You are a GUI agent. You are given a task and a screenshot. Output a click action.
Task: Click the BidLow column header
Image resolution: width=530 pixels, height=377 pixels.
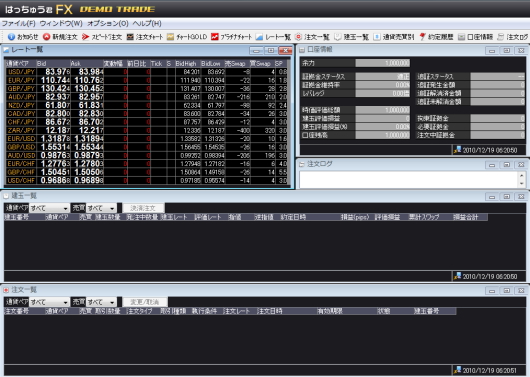[x=212, y=64]
